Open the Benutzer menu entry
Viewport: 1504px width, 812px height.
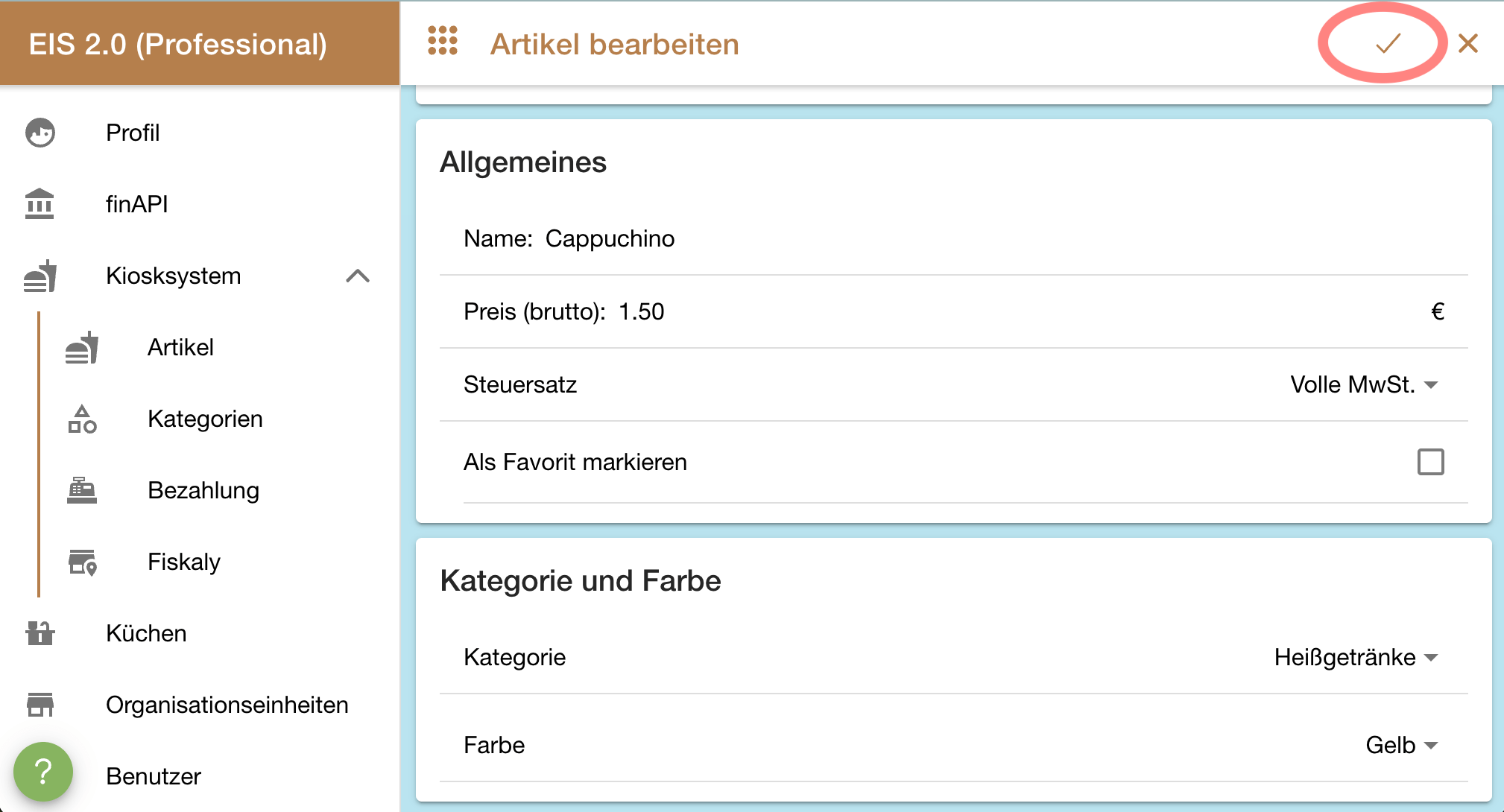coord(154,776)
